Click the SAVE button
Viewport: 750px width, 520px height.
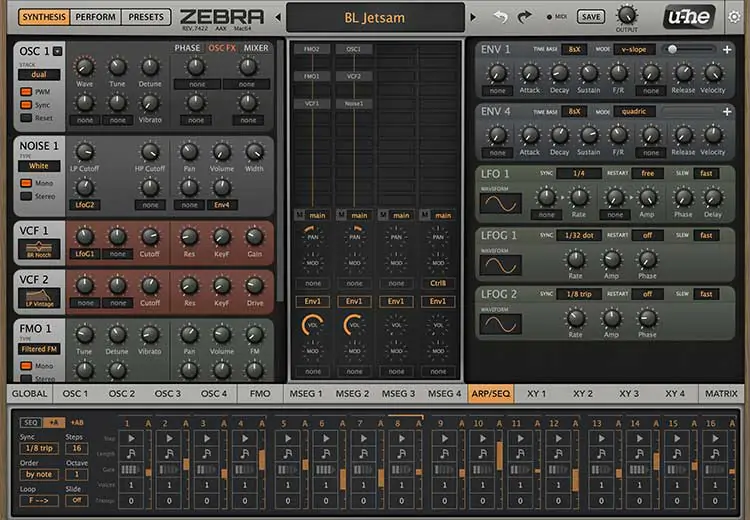pos(591,17)
